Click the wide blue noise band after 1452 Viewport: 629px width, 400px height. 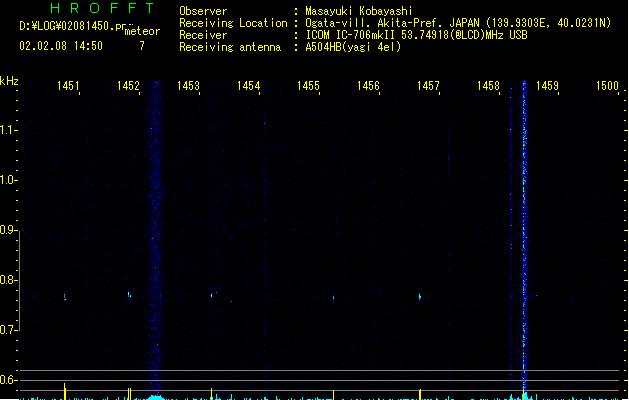[156, 237]
